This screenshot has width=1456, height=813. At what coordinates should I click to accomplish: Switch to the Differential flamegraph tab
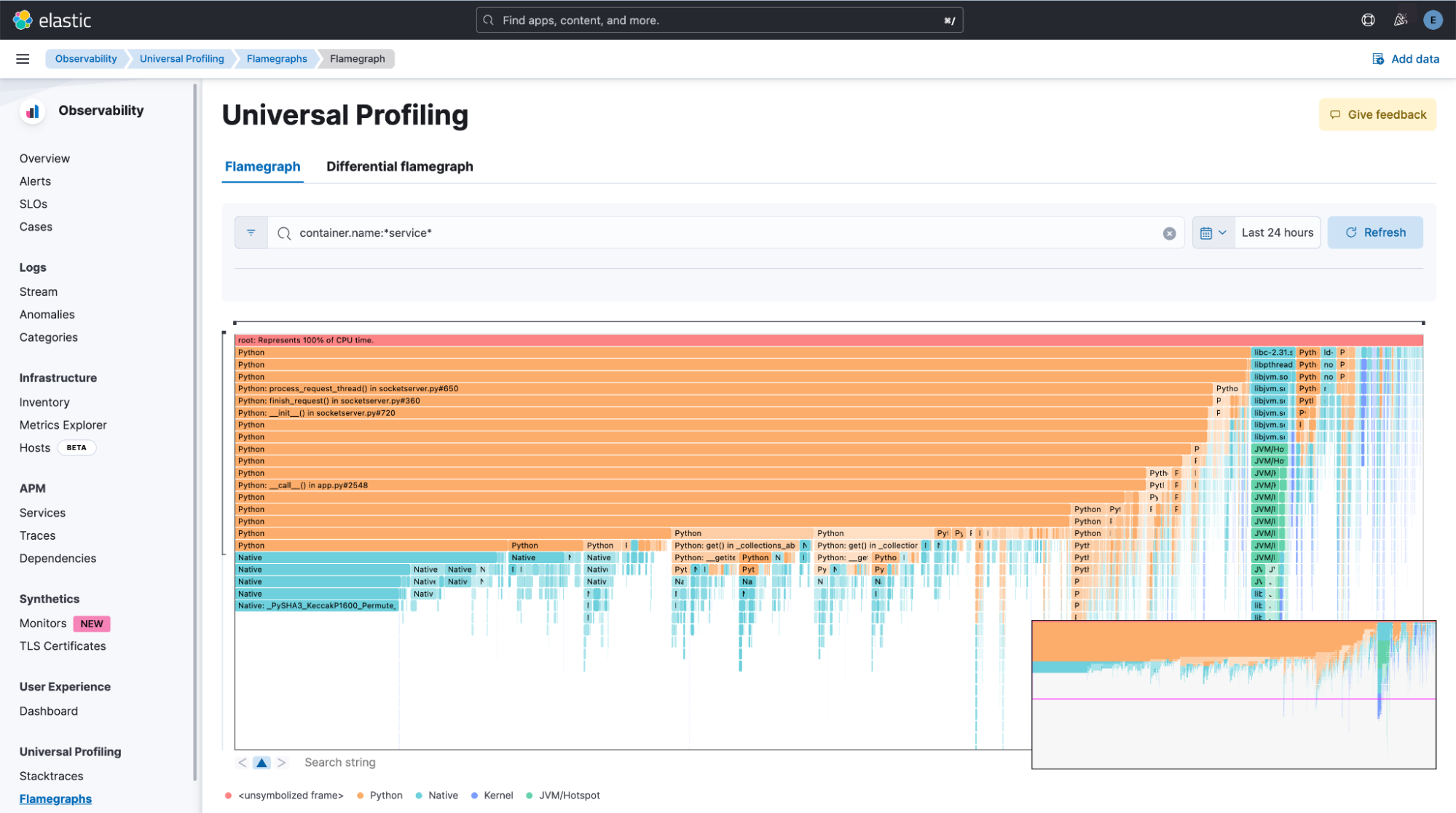coord(399,166)
